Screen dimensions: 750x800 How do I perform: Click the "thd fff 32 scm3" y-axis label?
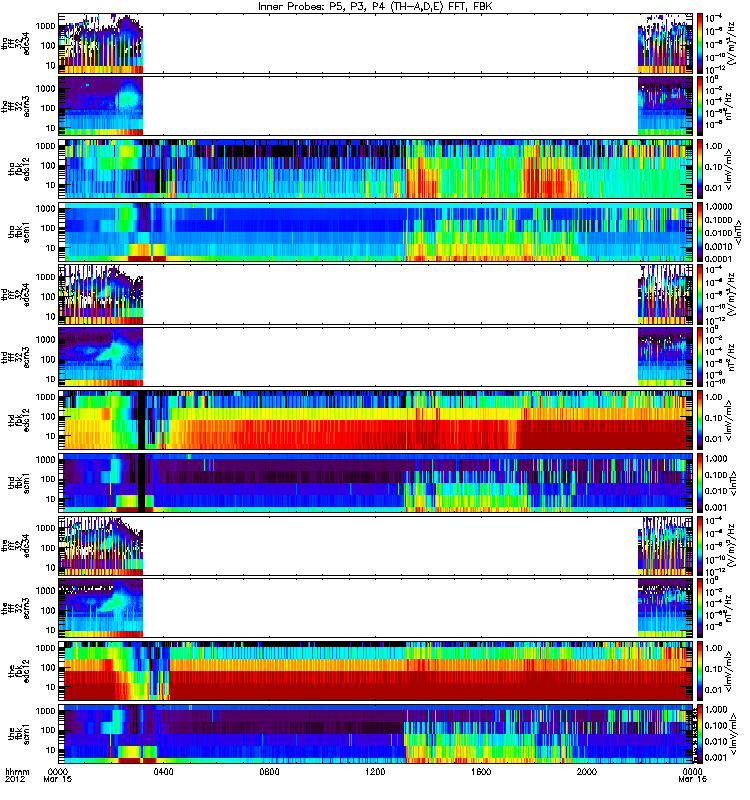16,357
